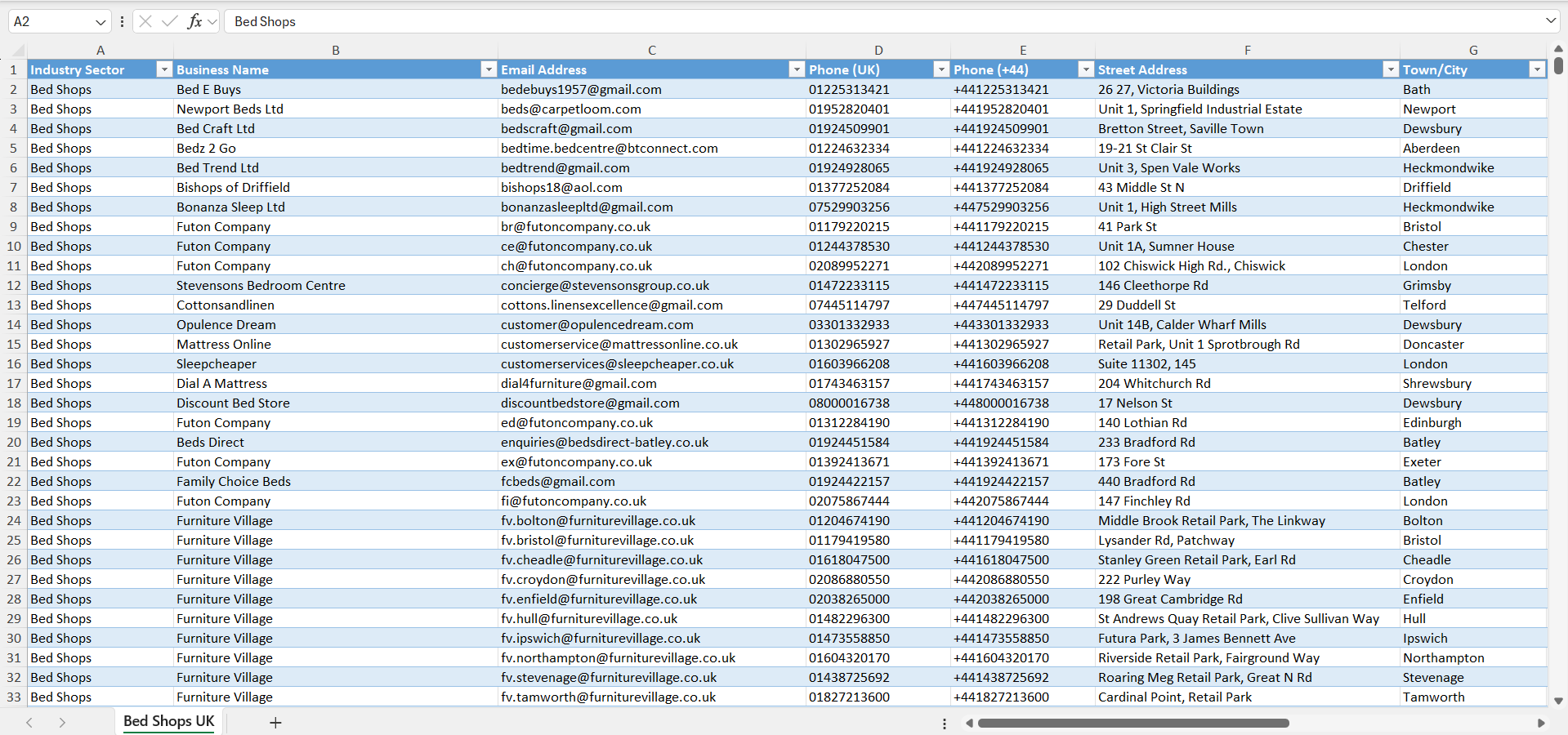Click the horizontal scroll left arrow
The width and height of the screenshot is (1568, 735).
pyautogui.click(x=969, y=723)
